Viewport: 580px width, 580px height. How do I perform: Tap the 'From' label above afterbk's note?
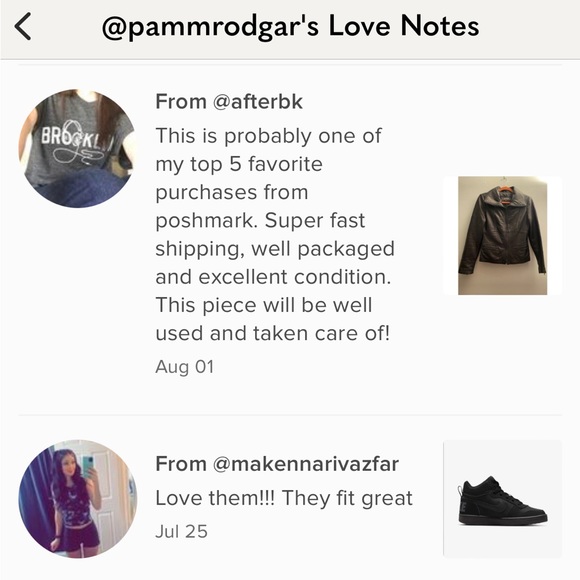(181, 101)
